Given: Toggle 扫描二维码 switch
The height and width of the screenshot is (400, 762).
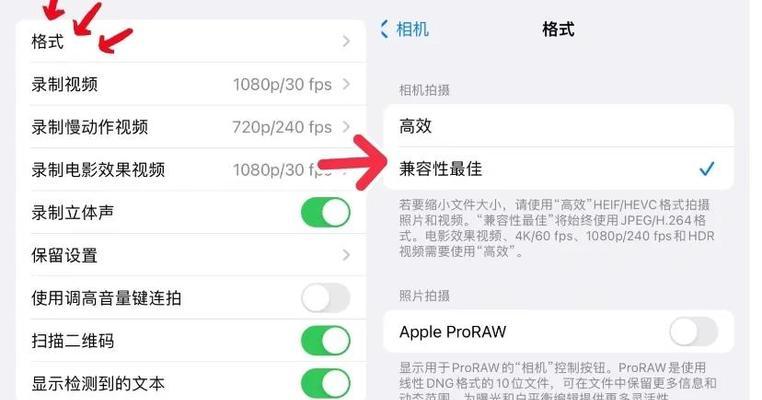Looking at the screenshot, I should tap(326, 341).
